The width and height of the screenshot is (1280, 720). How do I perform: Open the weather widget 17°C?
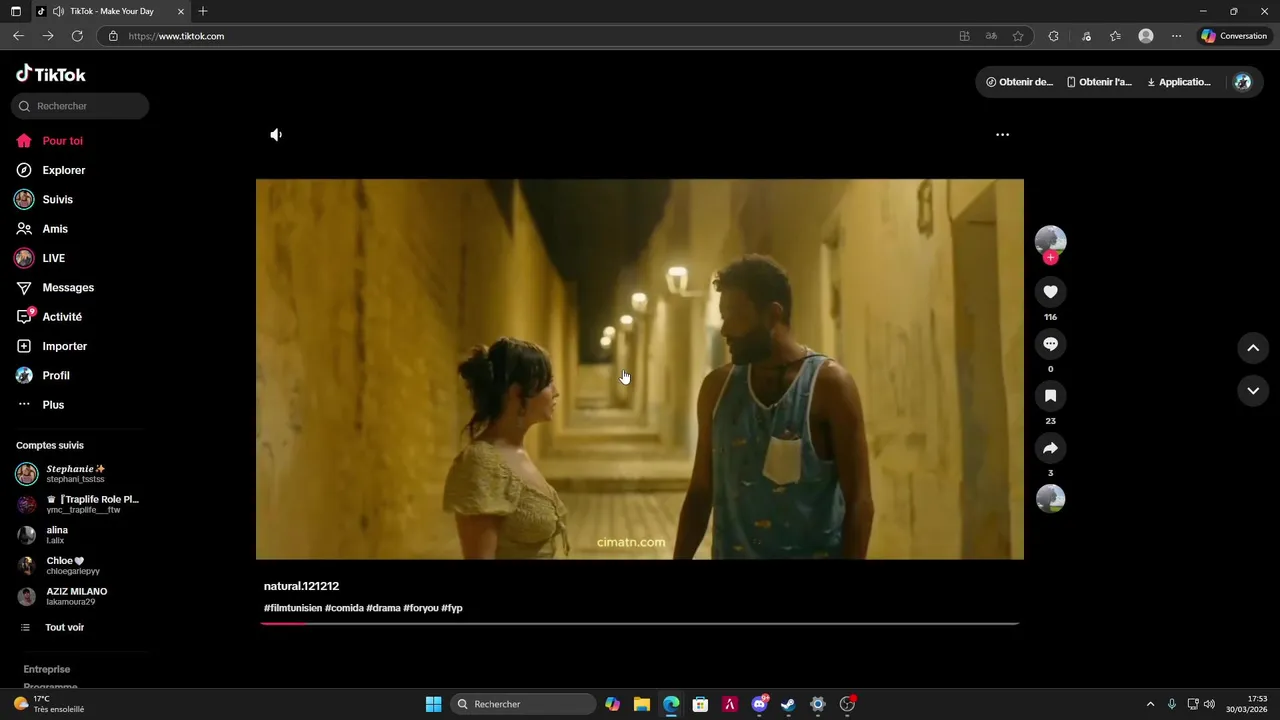click(49, 704)
